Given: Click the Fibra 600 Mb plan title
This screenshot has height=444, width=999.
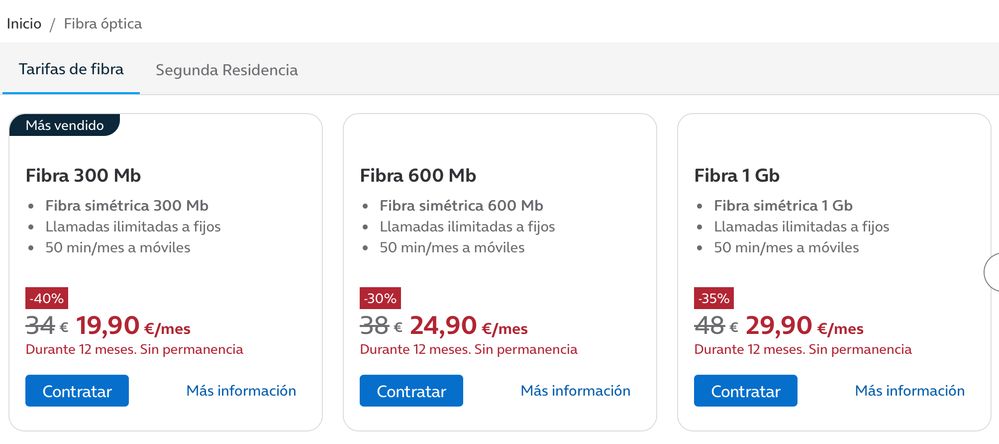Looking at the screenshot, I should [418, 176].
